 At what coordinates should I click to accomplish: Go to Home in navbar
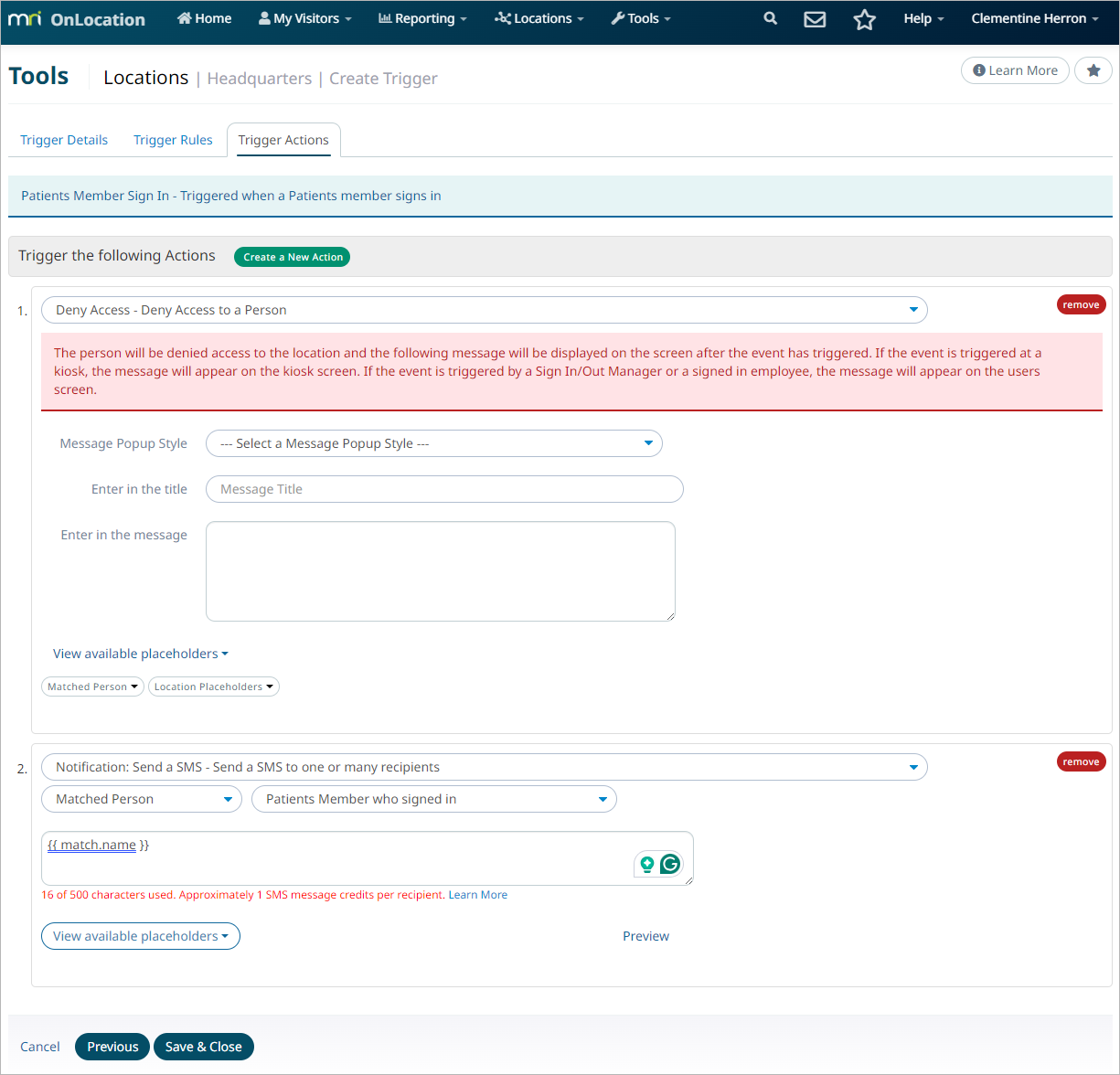tap(204, 18)
